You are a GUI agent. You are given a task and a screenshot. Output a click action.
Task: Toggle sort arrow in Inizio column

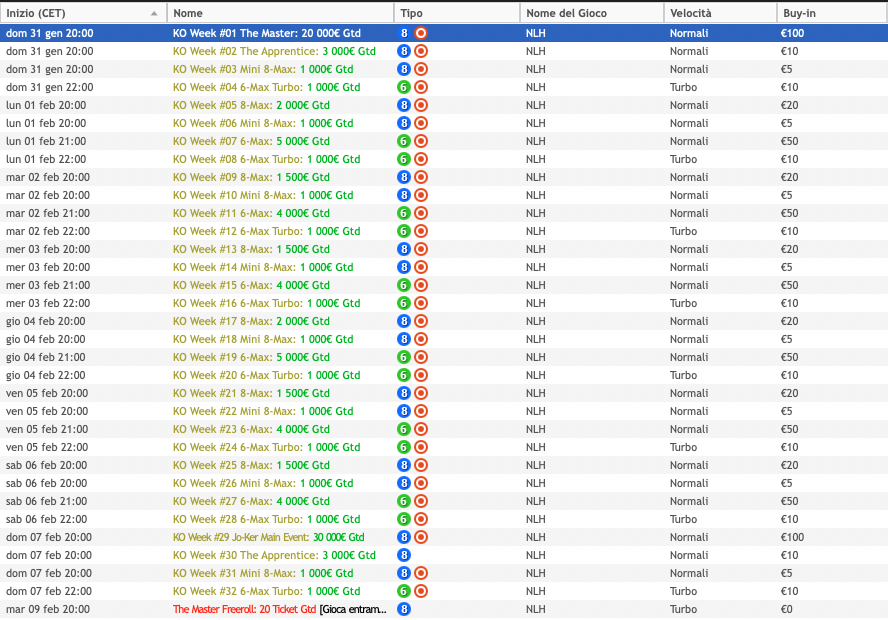click(154, 13)
